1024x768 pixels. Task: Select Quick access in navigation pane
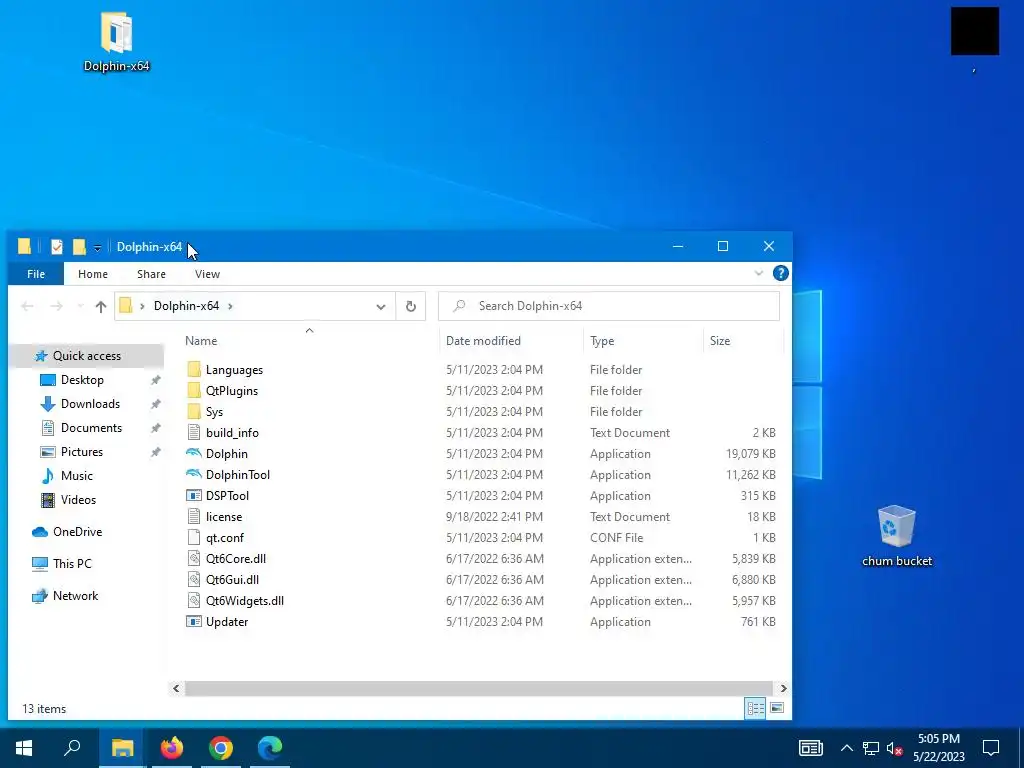pos(87,356)
